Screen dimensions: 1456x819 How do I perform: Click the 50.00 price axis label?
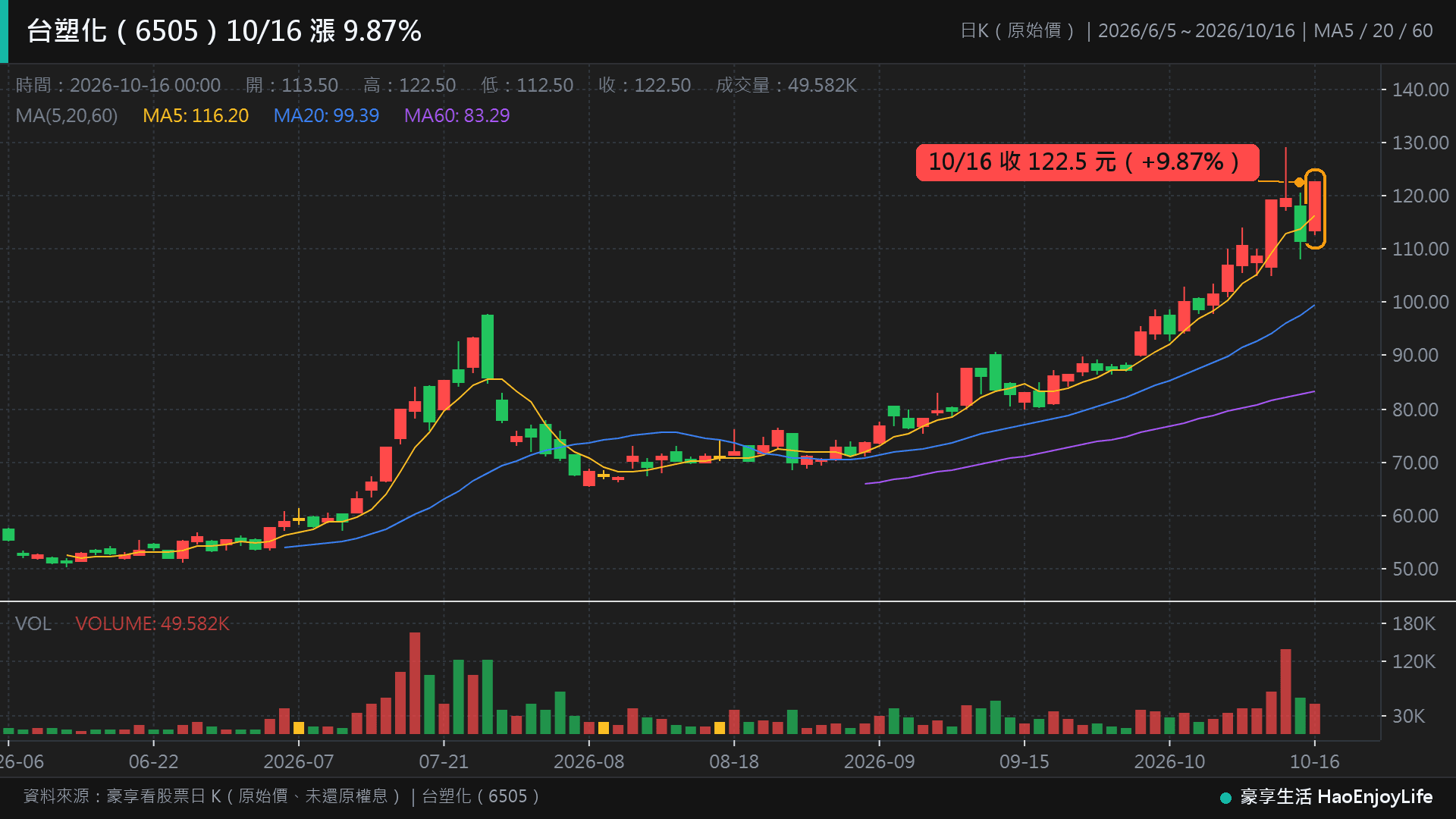pos(1415,569)
